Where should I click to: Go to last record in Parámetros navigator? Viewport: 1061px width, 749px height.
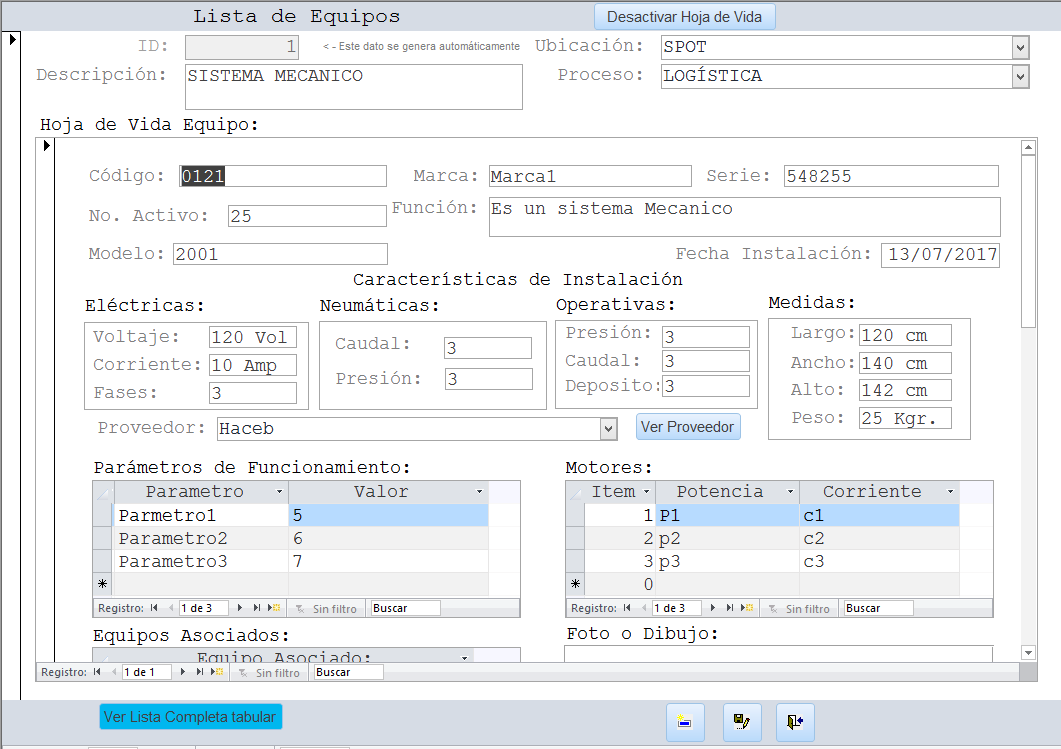pyautogui.click(x=257, y=608)
